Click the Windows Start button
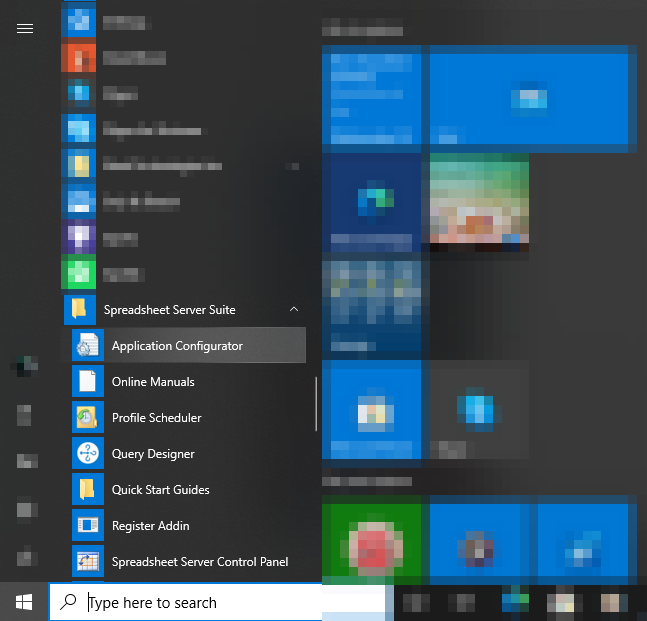Viewport: 647px width, 621px height. tap(24, 602)
